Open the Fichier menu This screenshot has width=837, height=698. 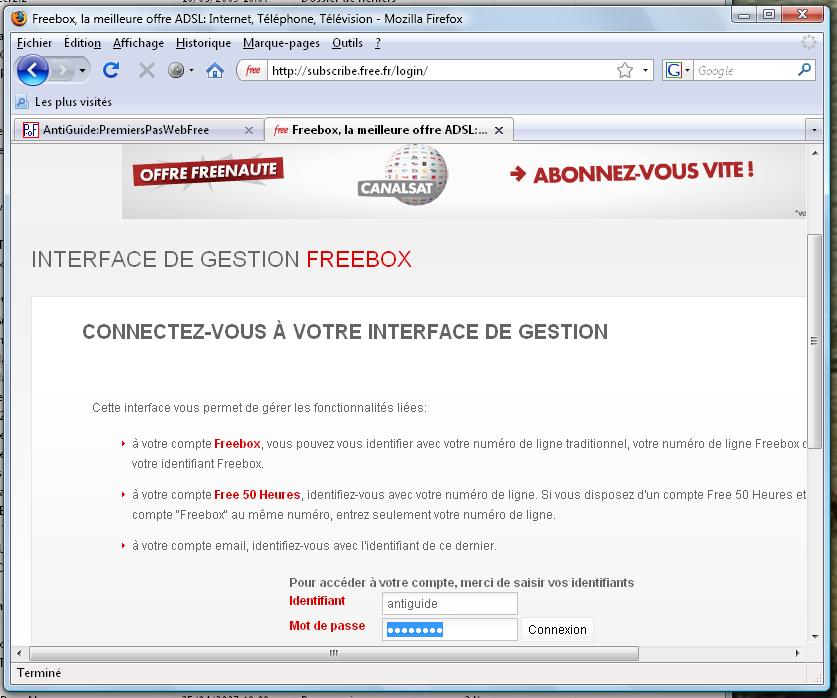(x=34, y=43)
